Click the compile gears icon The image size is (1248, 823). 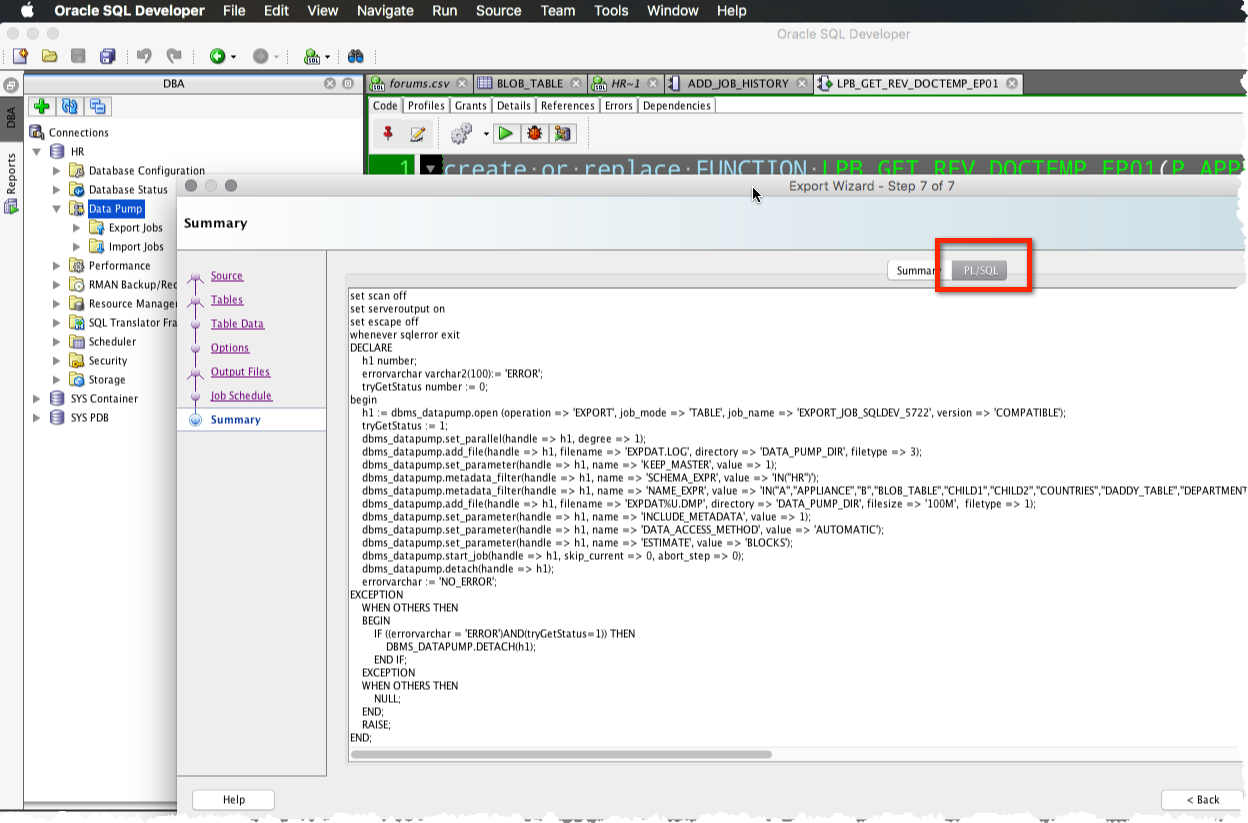[x=461, y=133]
